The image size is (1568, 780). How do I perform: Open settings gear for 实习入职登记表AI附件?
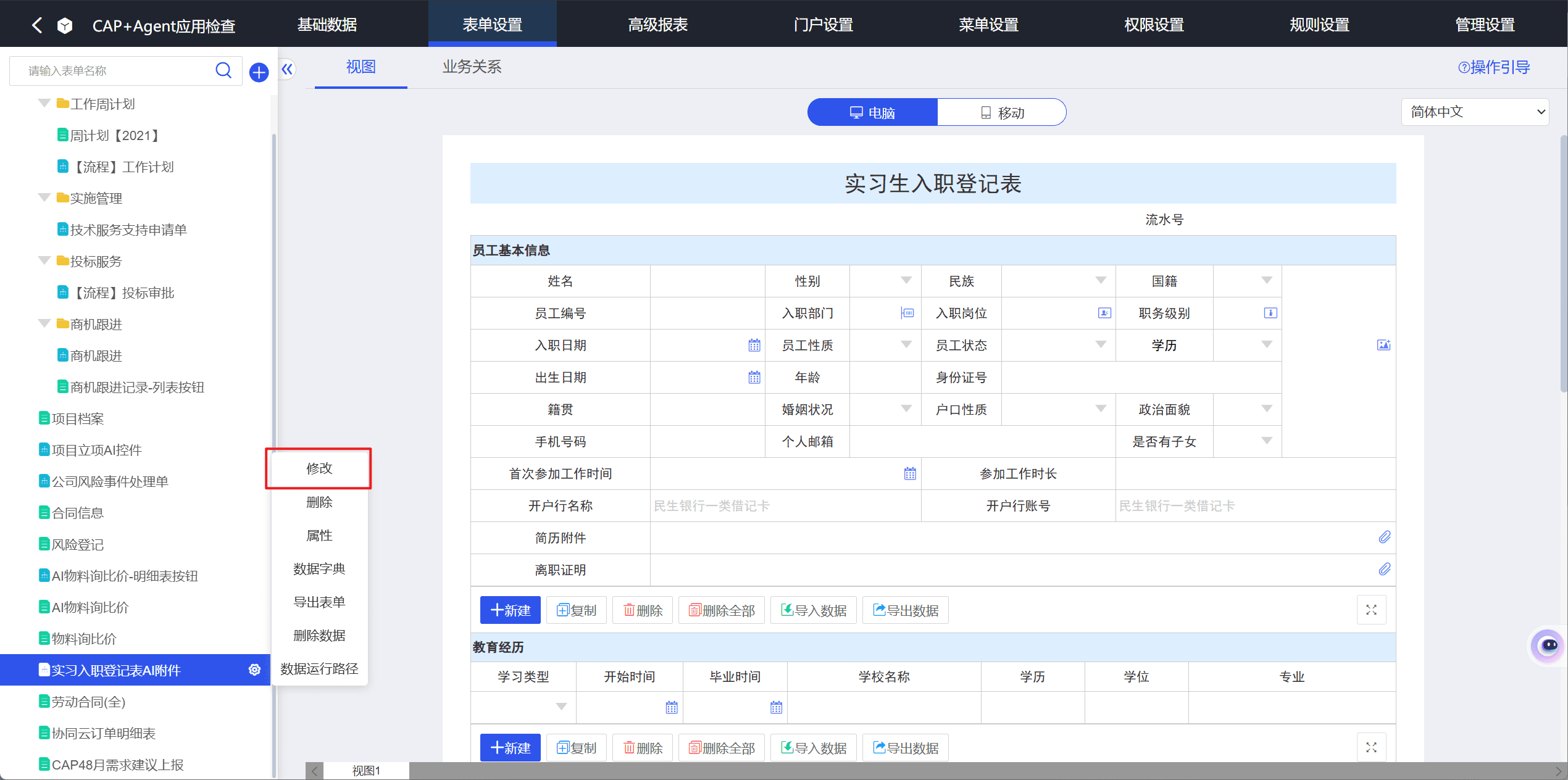(254, 670)
